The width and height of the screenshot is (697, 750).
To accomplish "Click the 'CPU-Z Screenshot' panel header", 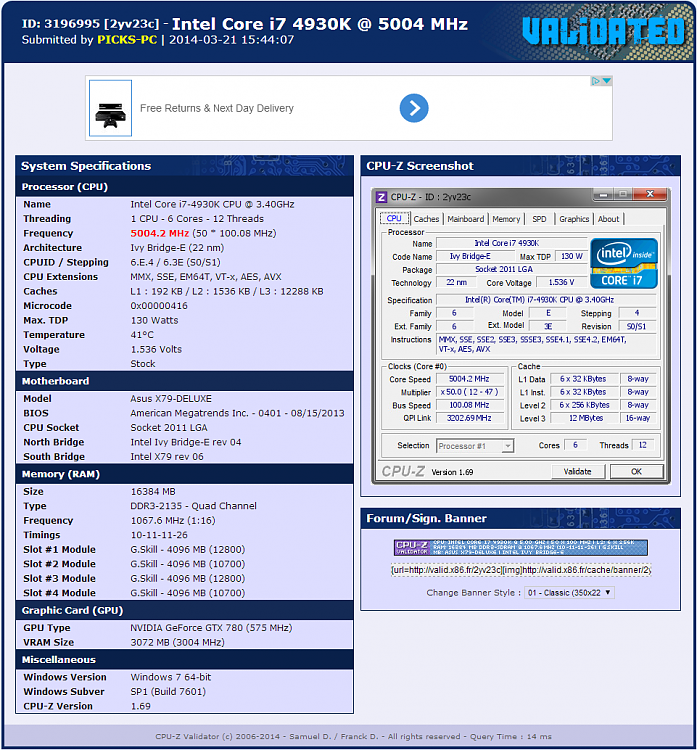I will pos(520,166).
